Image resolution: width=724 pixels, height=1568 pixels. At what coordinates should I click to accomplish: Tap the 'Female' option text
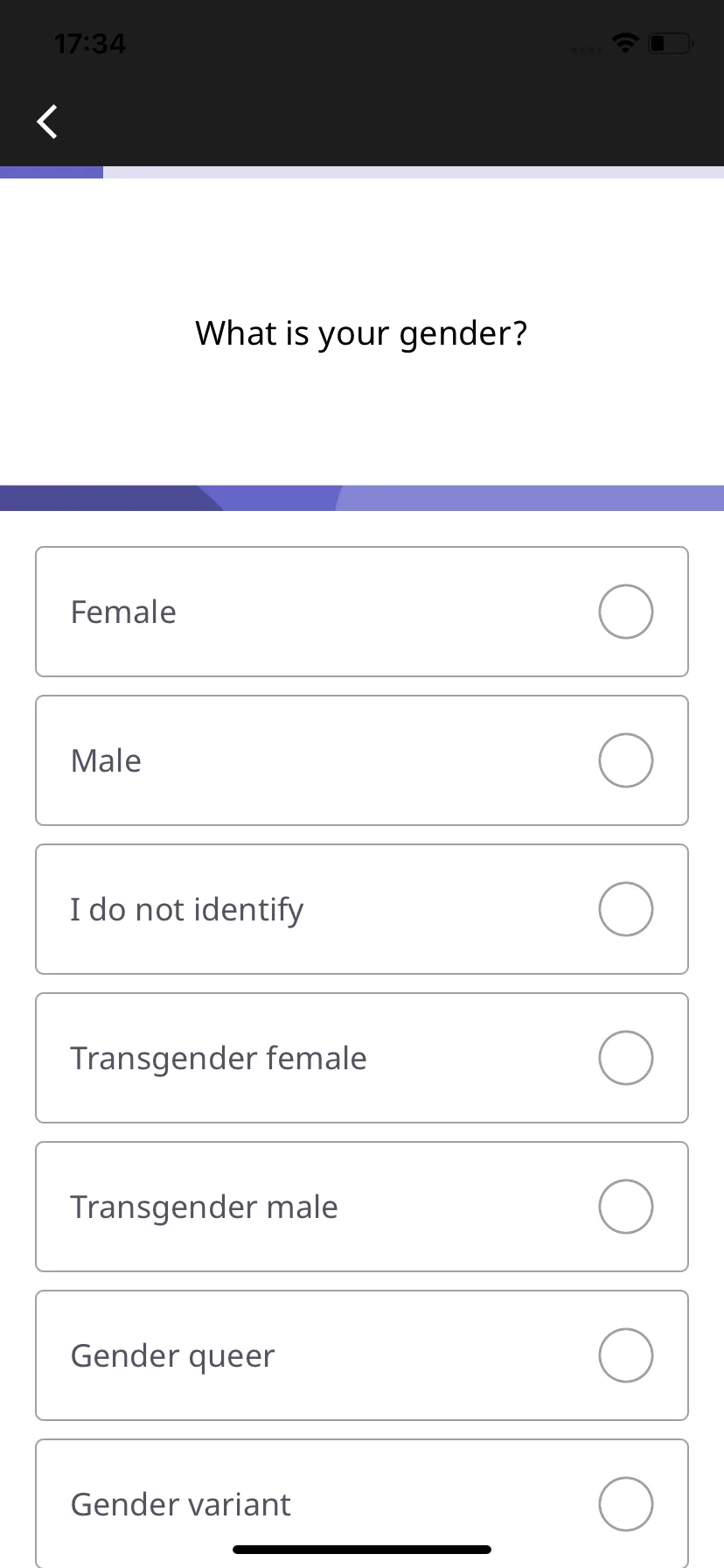[x=123, y=612]
